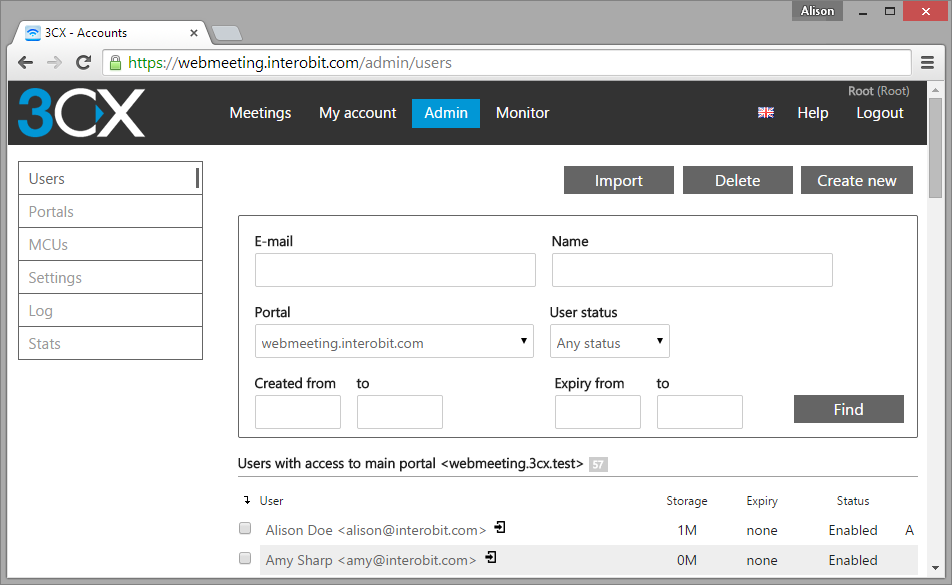Open a new browser tab
The height and width of the screenshot is (585, 952).
pos(227,33)
